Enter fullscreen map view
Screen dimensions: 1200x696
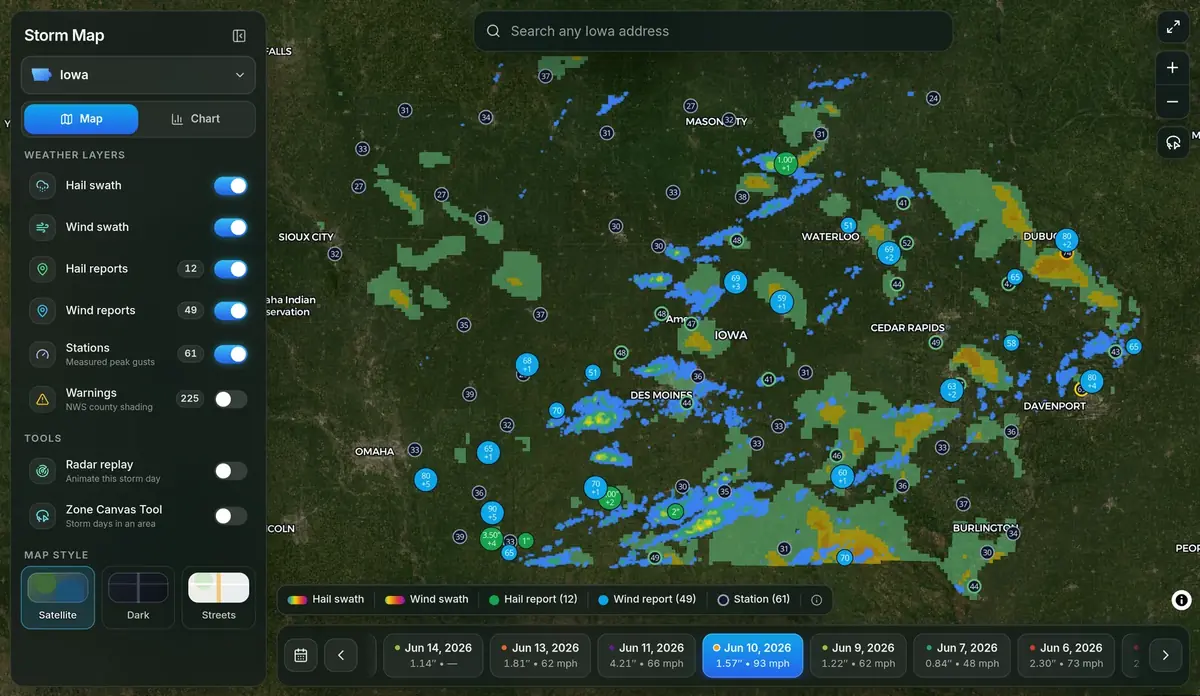[x=1172, y=27]
